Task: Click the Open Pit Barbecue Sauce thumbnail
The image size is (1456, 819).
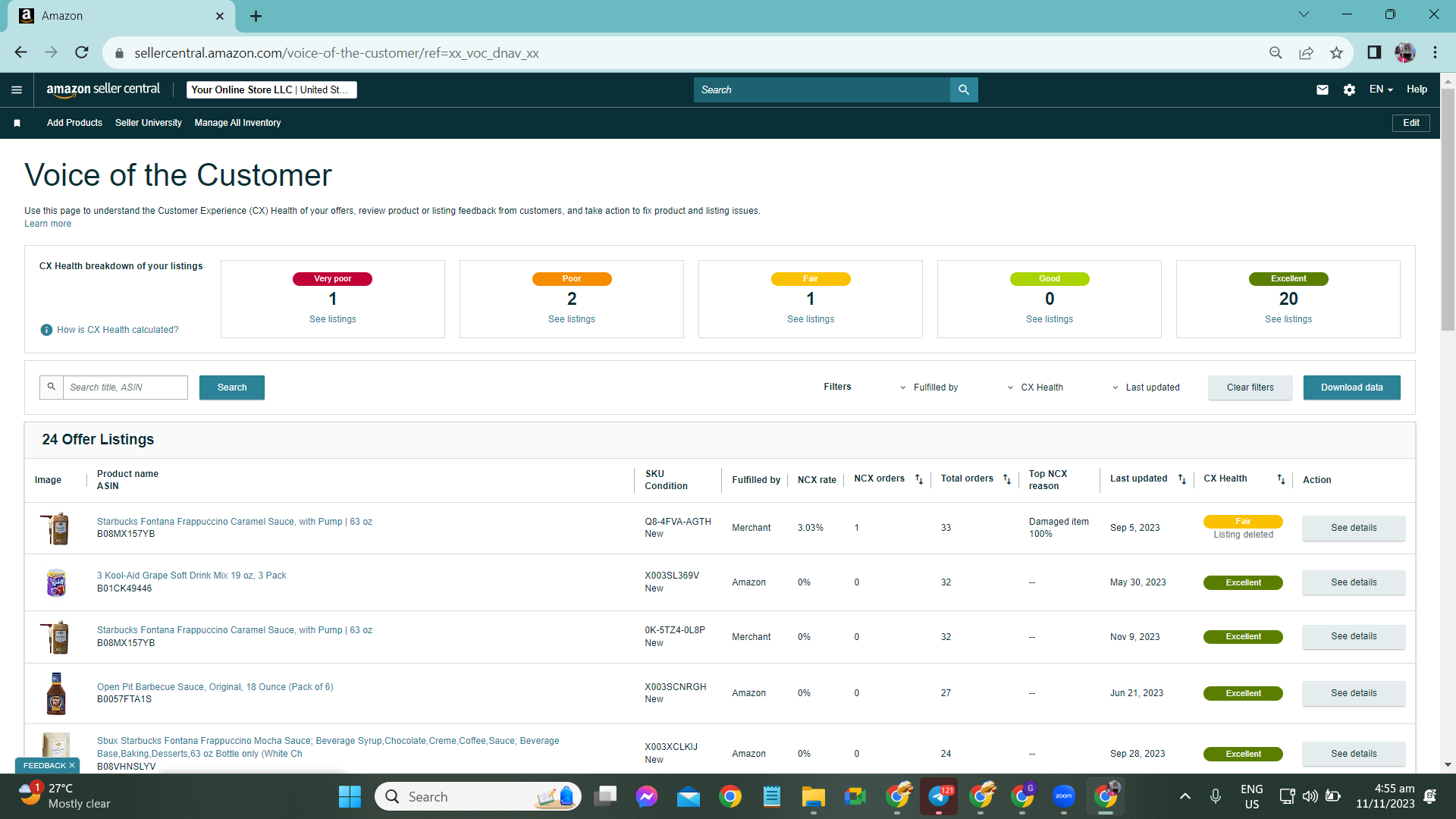Action: 56,693
